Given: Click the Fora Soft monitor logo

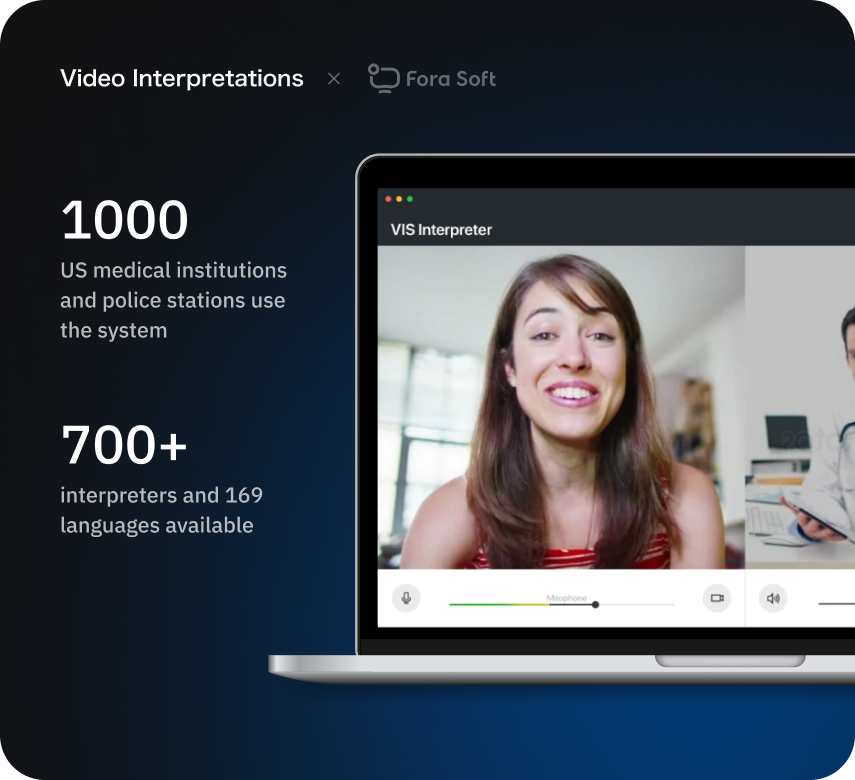Looking at the screenshot, I should pos(384,78).
